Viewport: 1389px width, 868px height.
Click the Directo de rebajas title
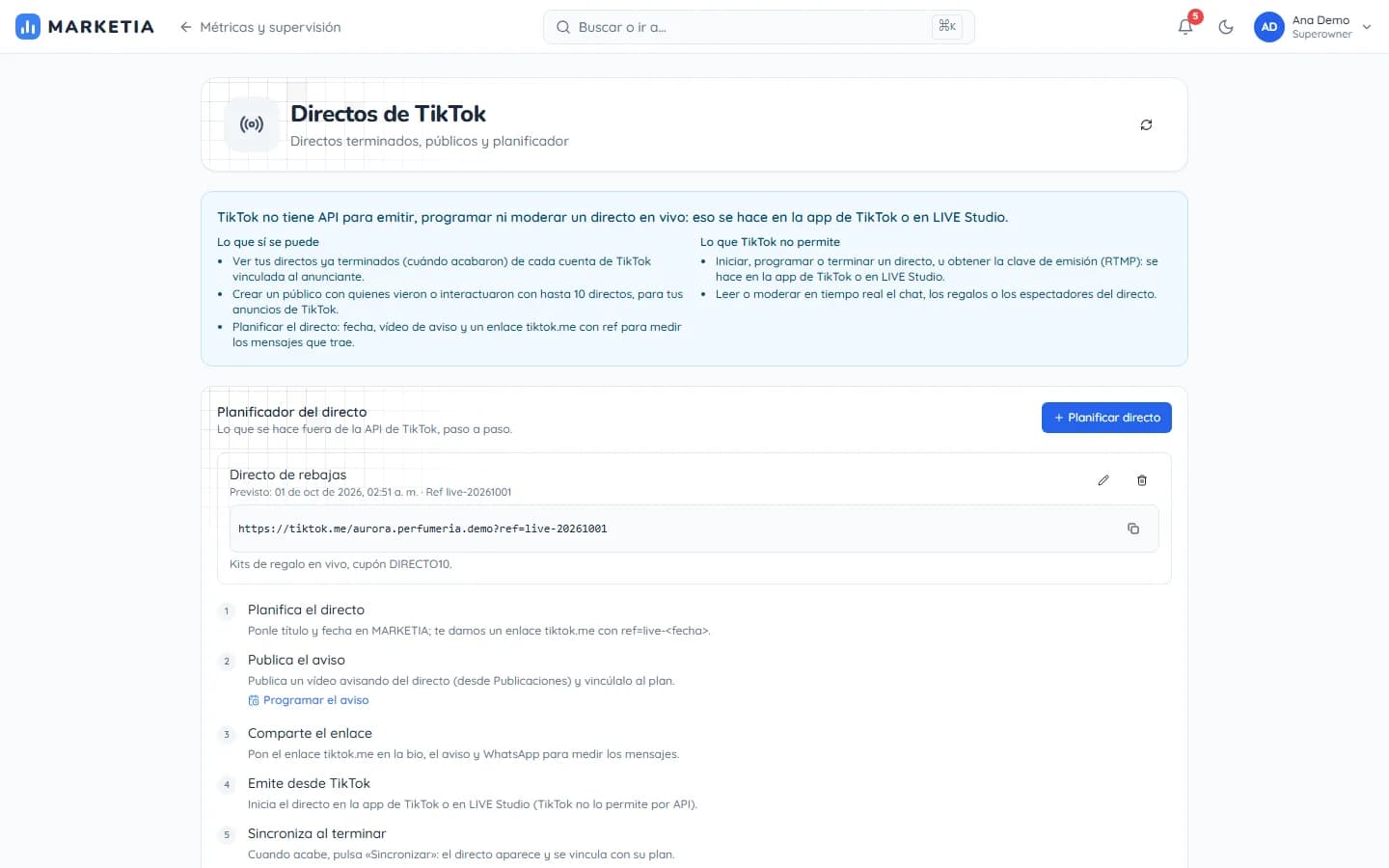[x=287, y=475]
